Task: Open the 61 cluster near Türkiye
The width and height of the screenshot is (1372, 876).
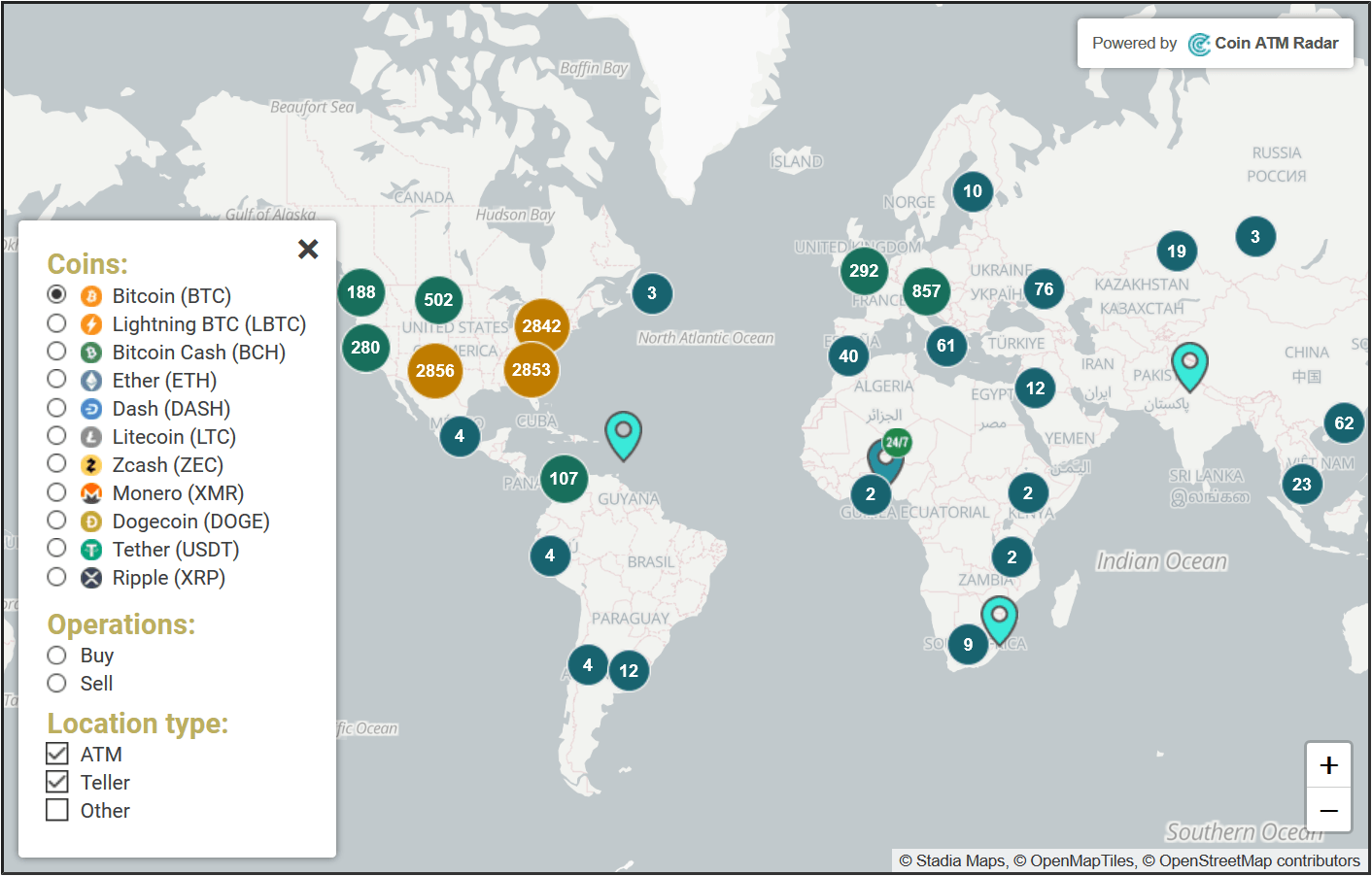Action: click(945, 346)
